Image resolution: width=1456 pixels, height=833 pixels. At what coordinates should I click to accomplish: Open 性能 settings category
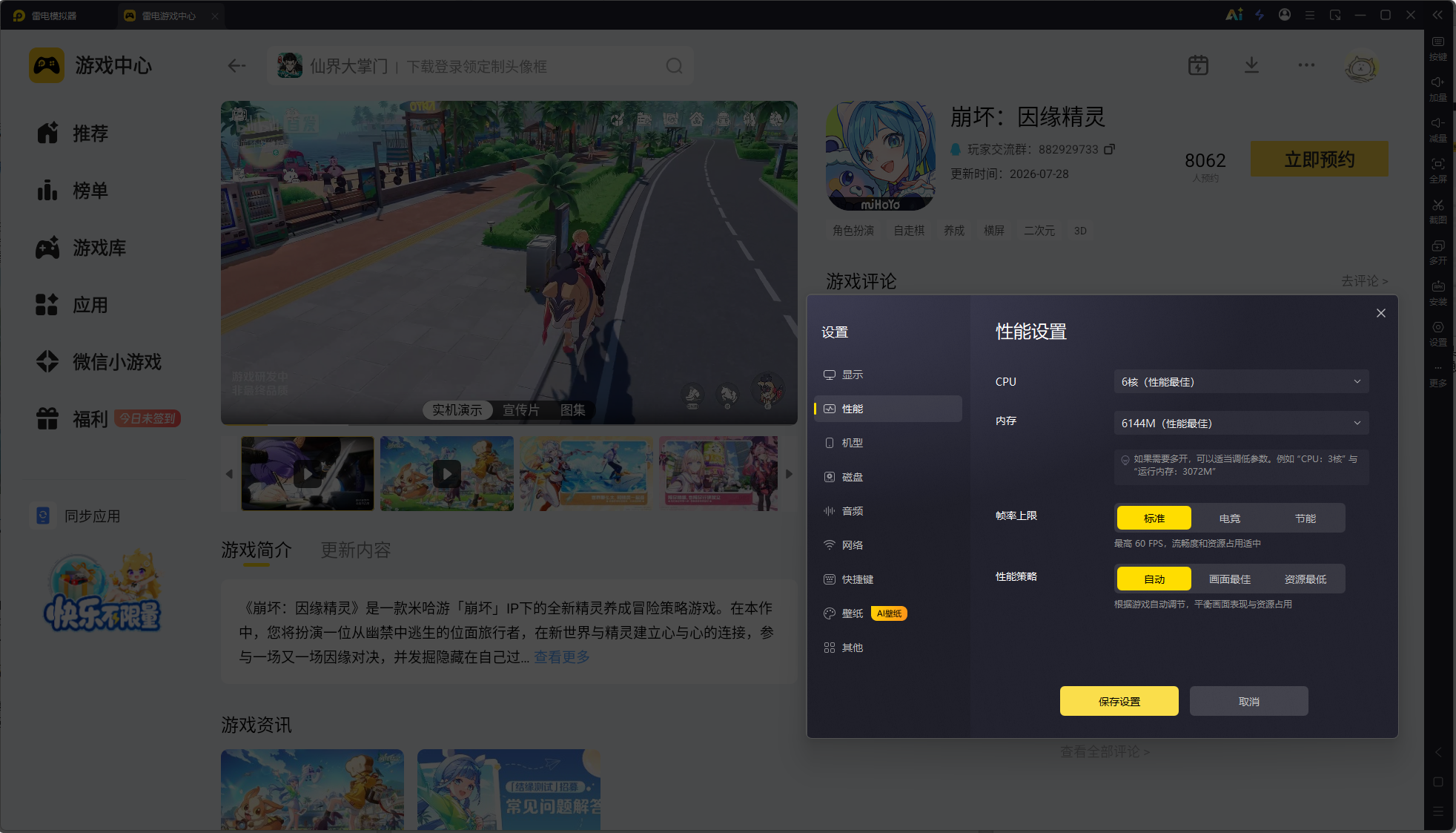887,409
